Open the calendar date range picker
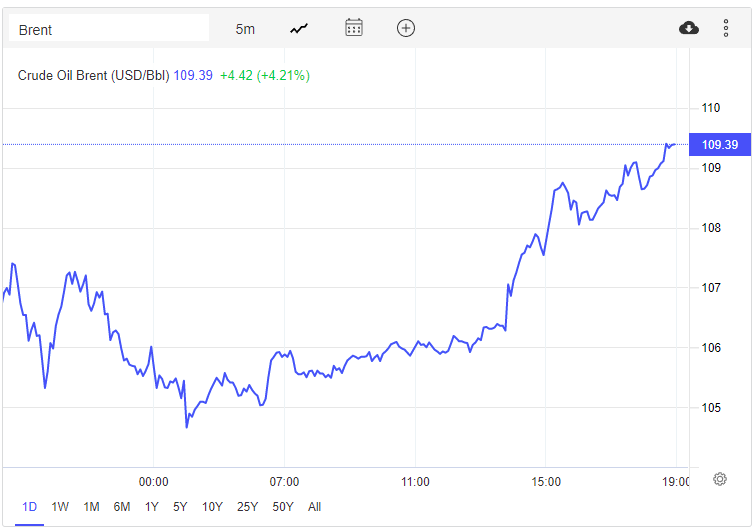This screenshot has height=531, width=754. coord(354,28)
